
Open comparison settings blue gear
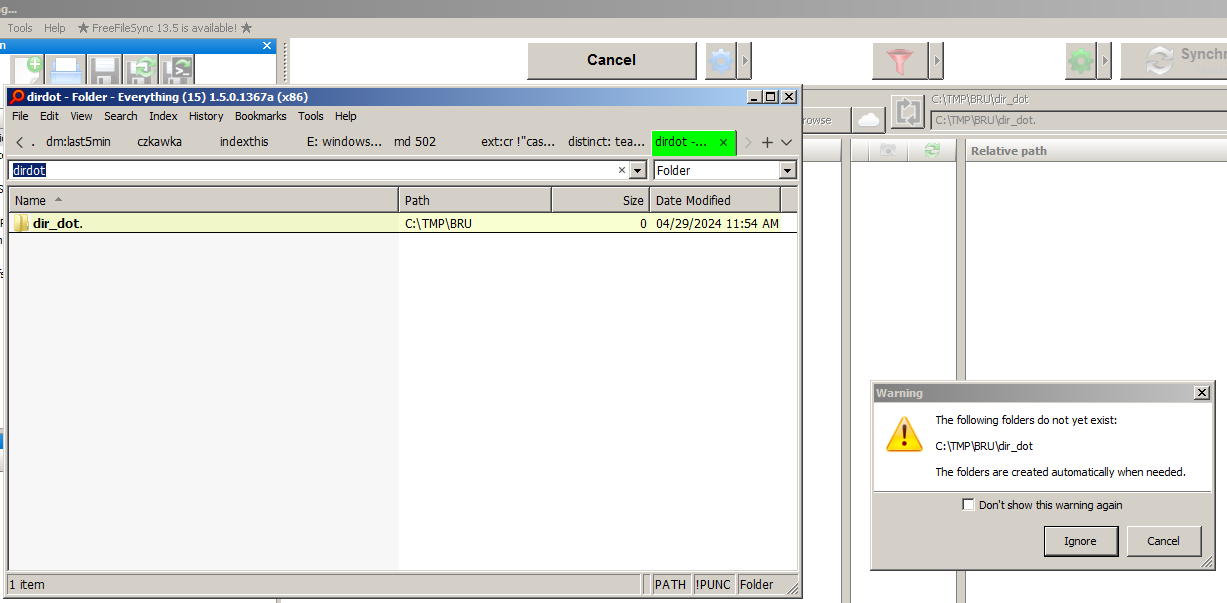(720, 61)
